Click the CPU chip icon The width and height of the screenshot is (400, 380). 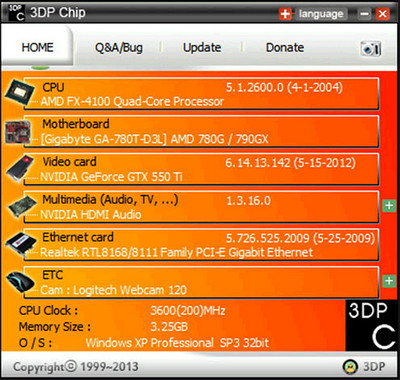coord(19,92)
